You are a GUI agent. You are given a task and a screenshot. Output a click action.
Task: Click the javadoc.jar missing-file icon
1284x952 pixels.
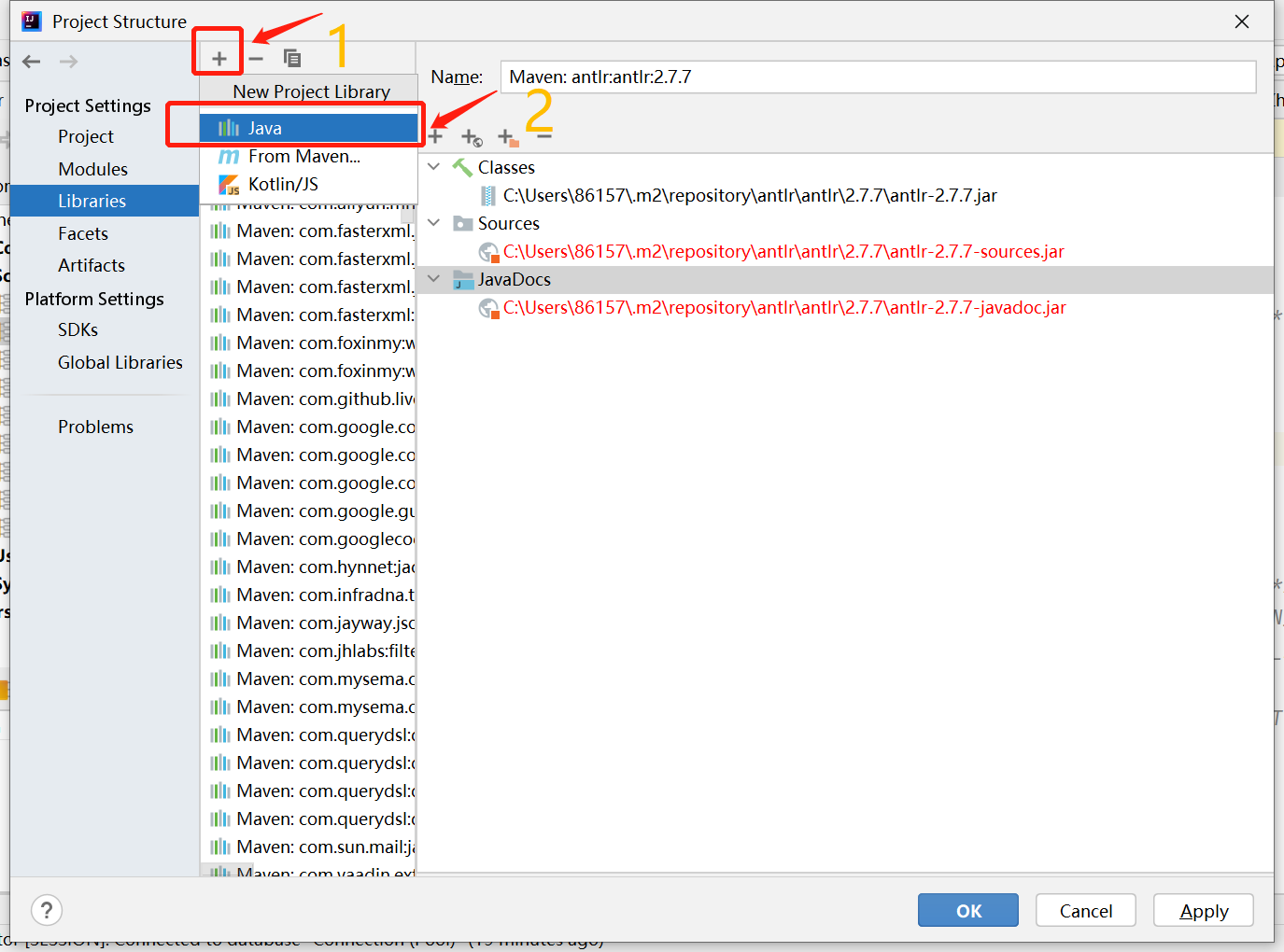[488, 308]
